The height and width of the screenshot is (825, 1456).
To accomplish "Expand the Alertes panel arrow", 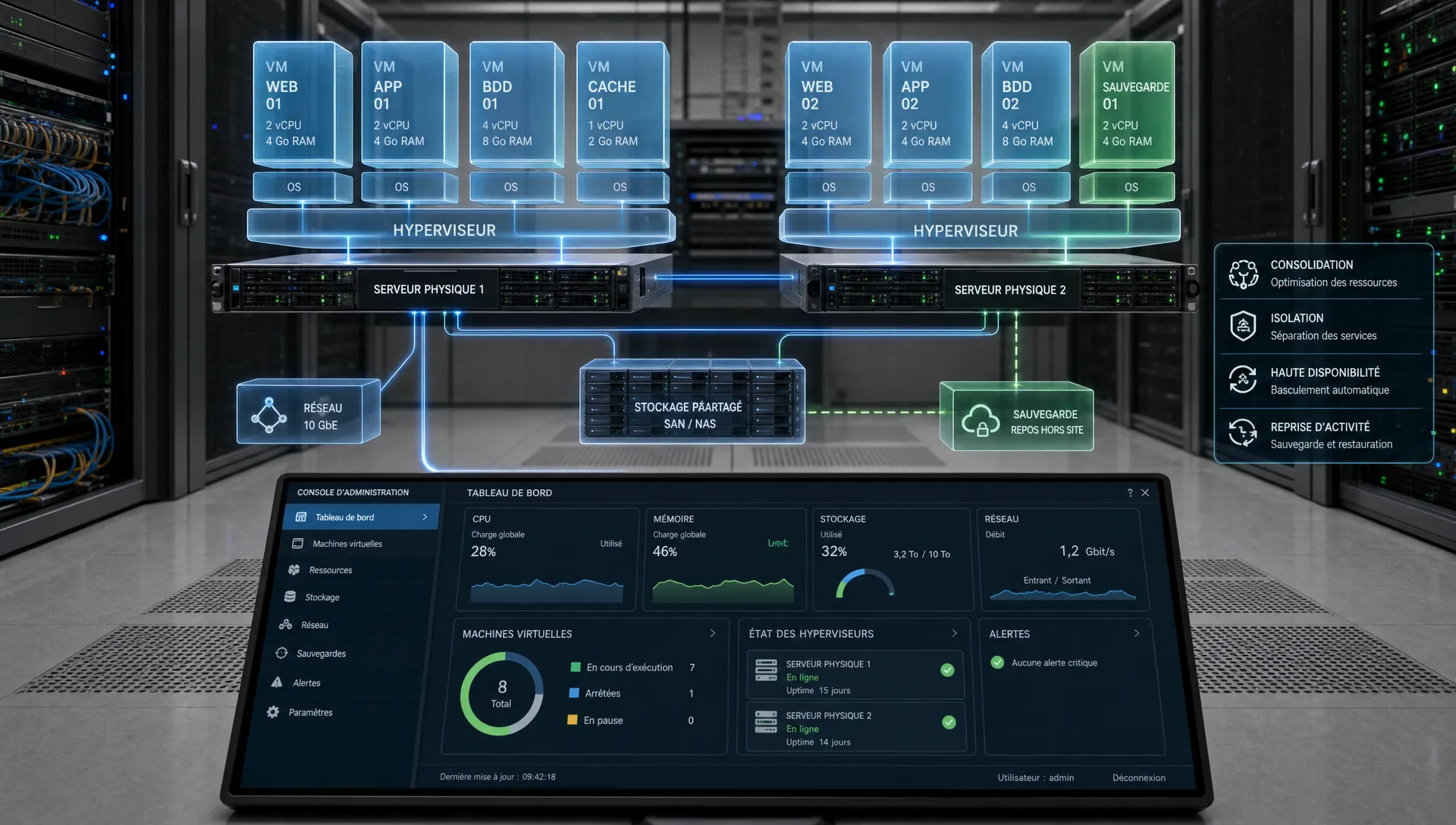I will pos(1136,633).
